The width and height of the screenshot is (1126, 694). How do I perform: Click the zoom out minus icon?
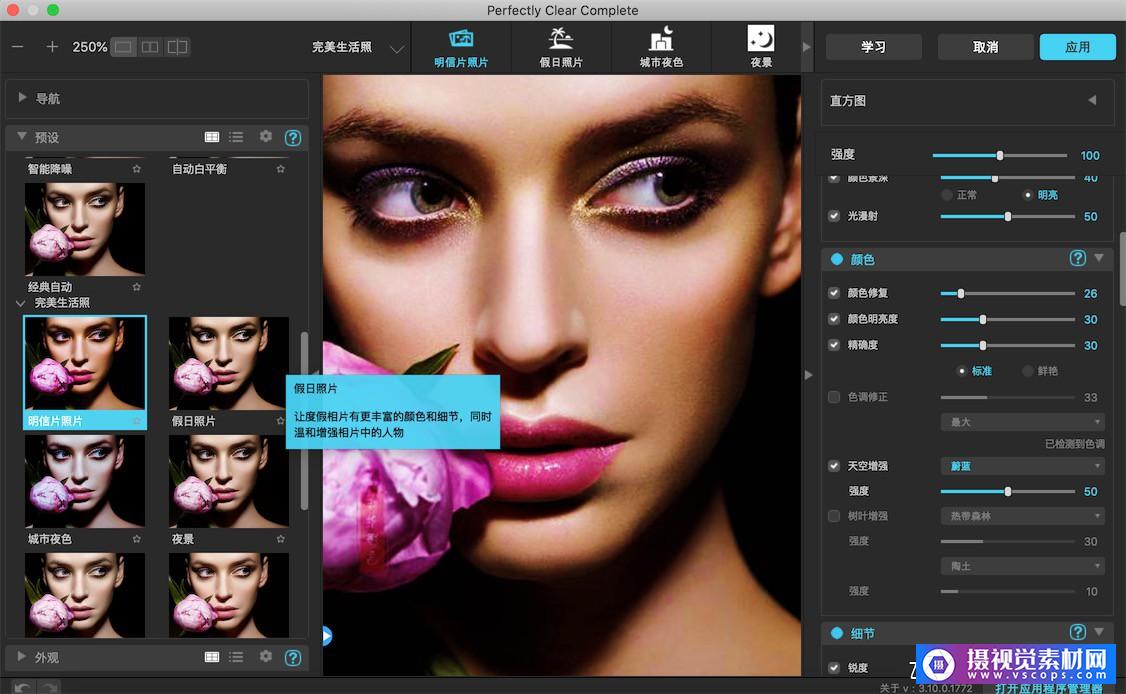point(18,47)
